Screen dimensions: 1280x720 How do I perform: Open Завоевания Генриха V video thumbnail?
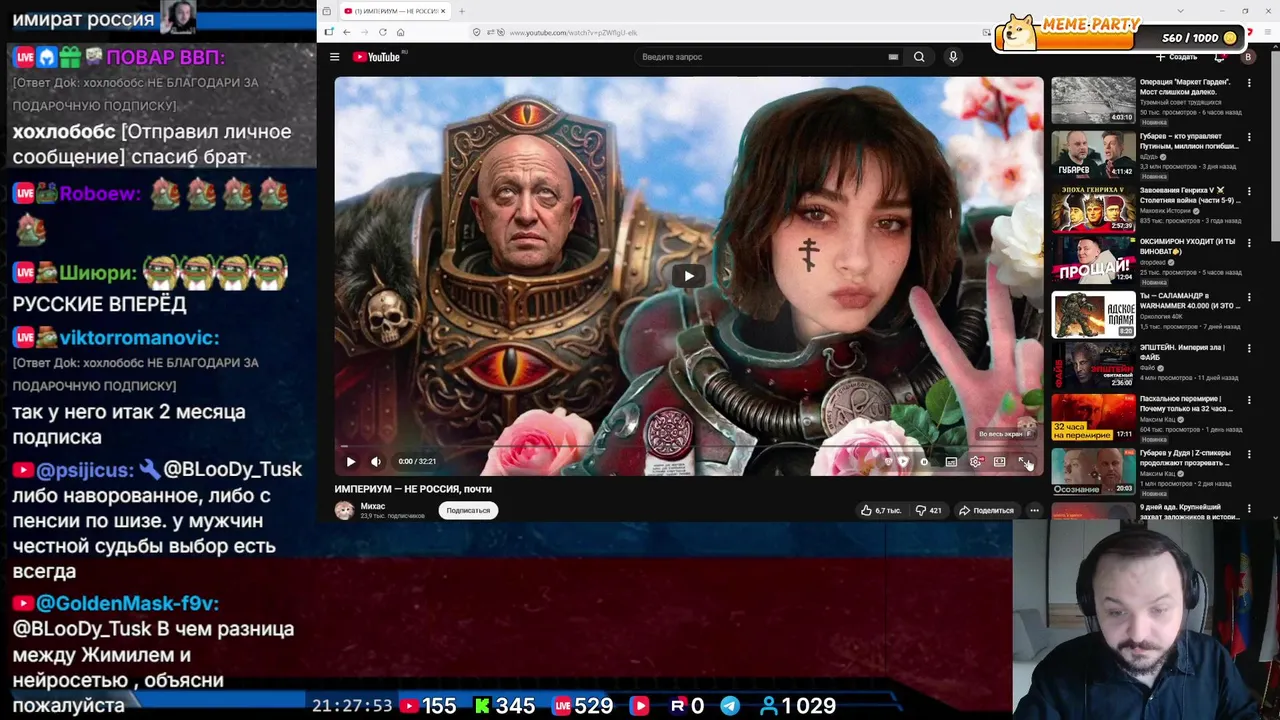(x=1093, y=208)
